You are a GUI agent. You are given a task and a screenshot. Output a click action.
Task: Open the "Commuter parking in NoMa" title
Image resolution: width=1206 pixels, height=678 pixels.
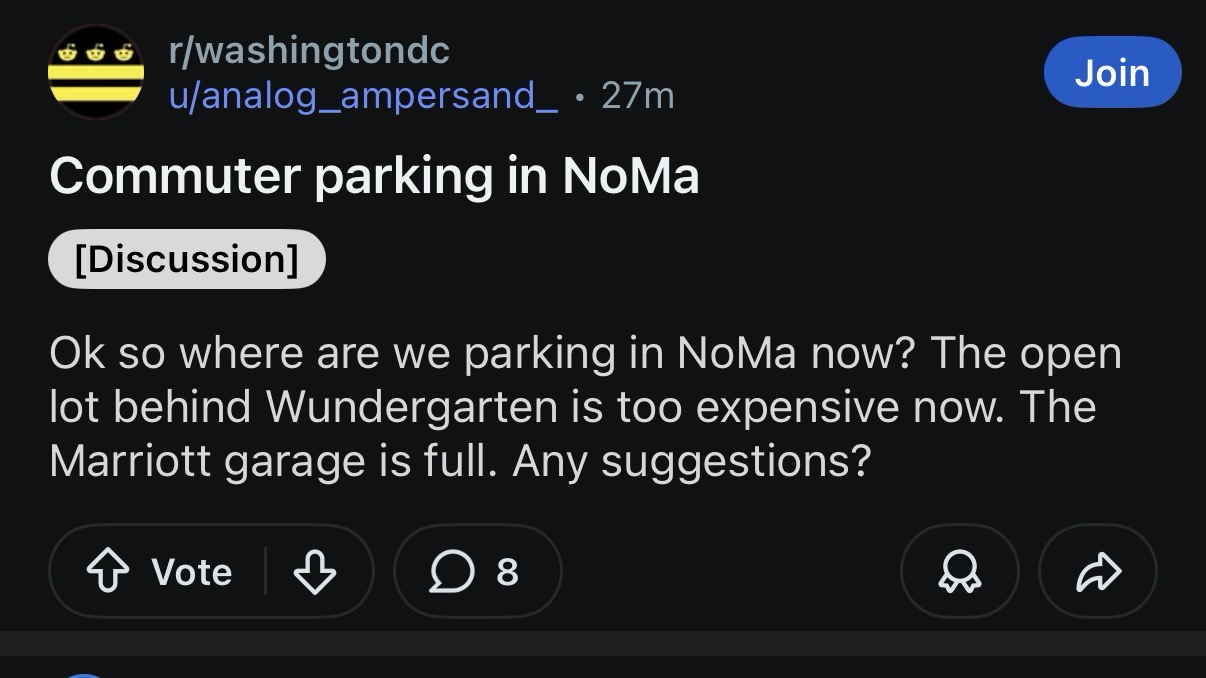374,176
